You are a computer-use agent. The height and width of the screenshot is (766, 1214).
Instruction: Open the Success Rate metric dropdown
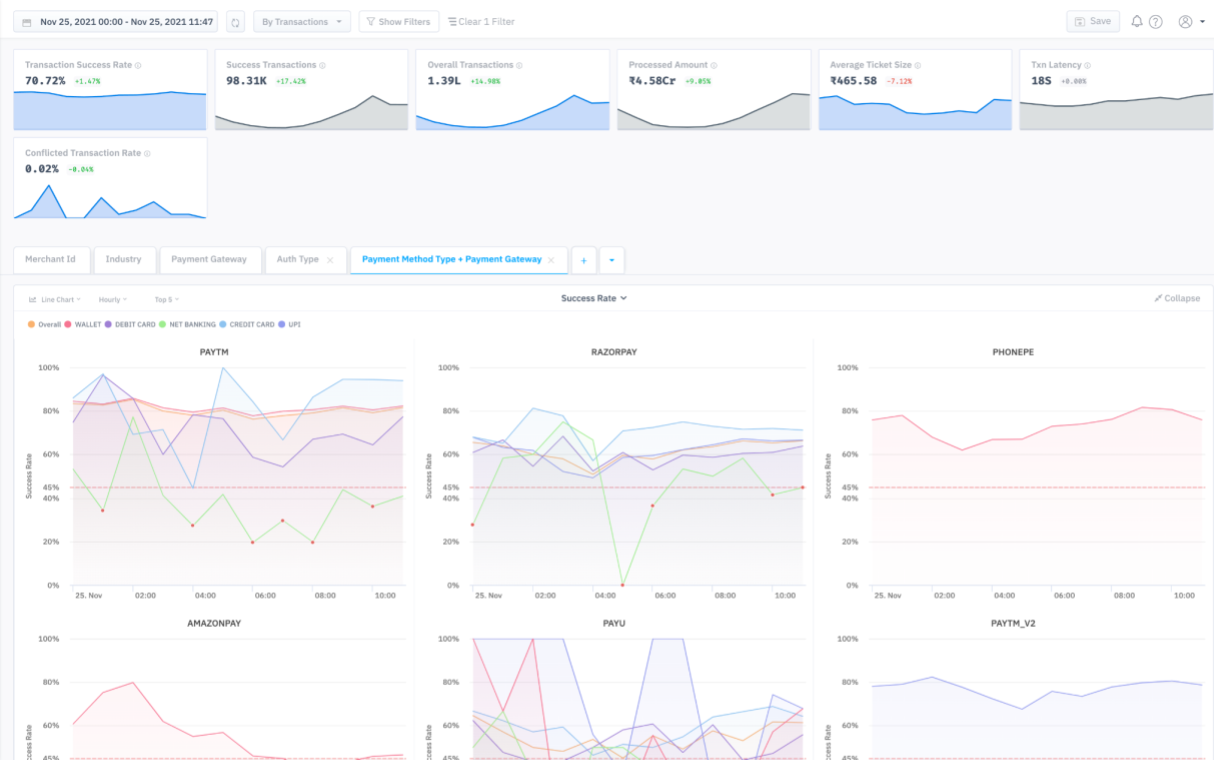point(594,298)
